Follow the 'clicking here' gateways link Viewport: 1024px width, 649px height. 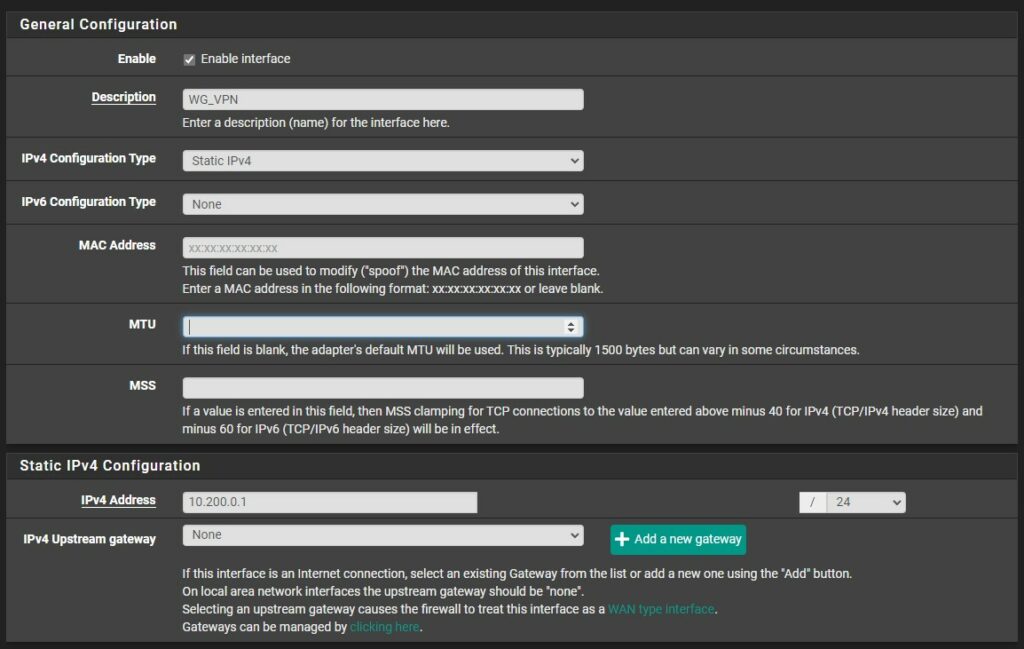[384, 627]
